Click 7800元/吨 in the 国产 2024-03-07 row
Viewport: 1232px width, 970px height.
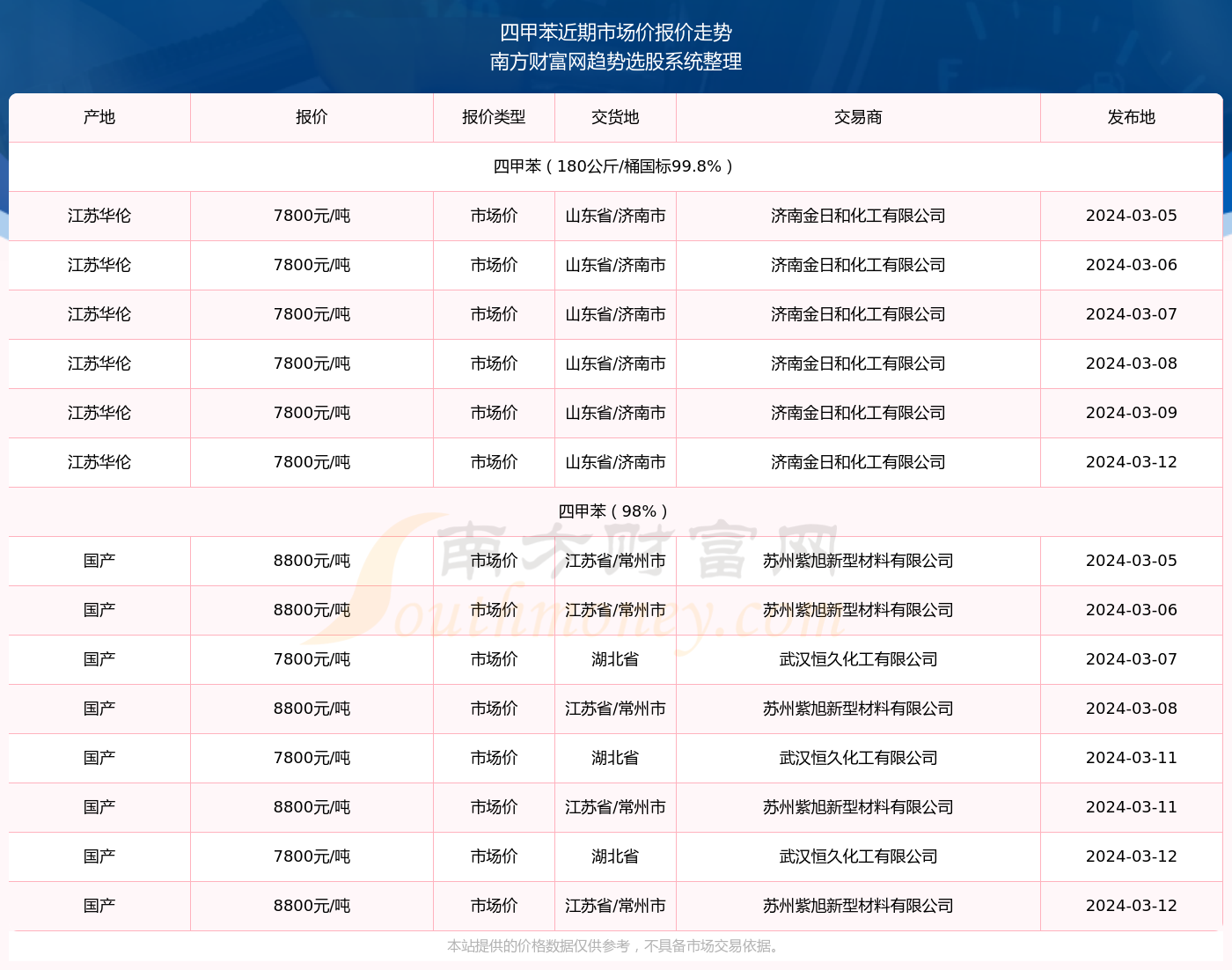tap(312, 659)
